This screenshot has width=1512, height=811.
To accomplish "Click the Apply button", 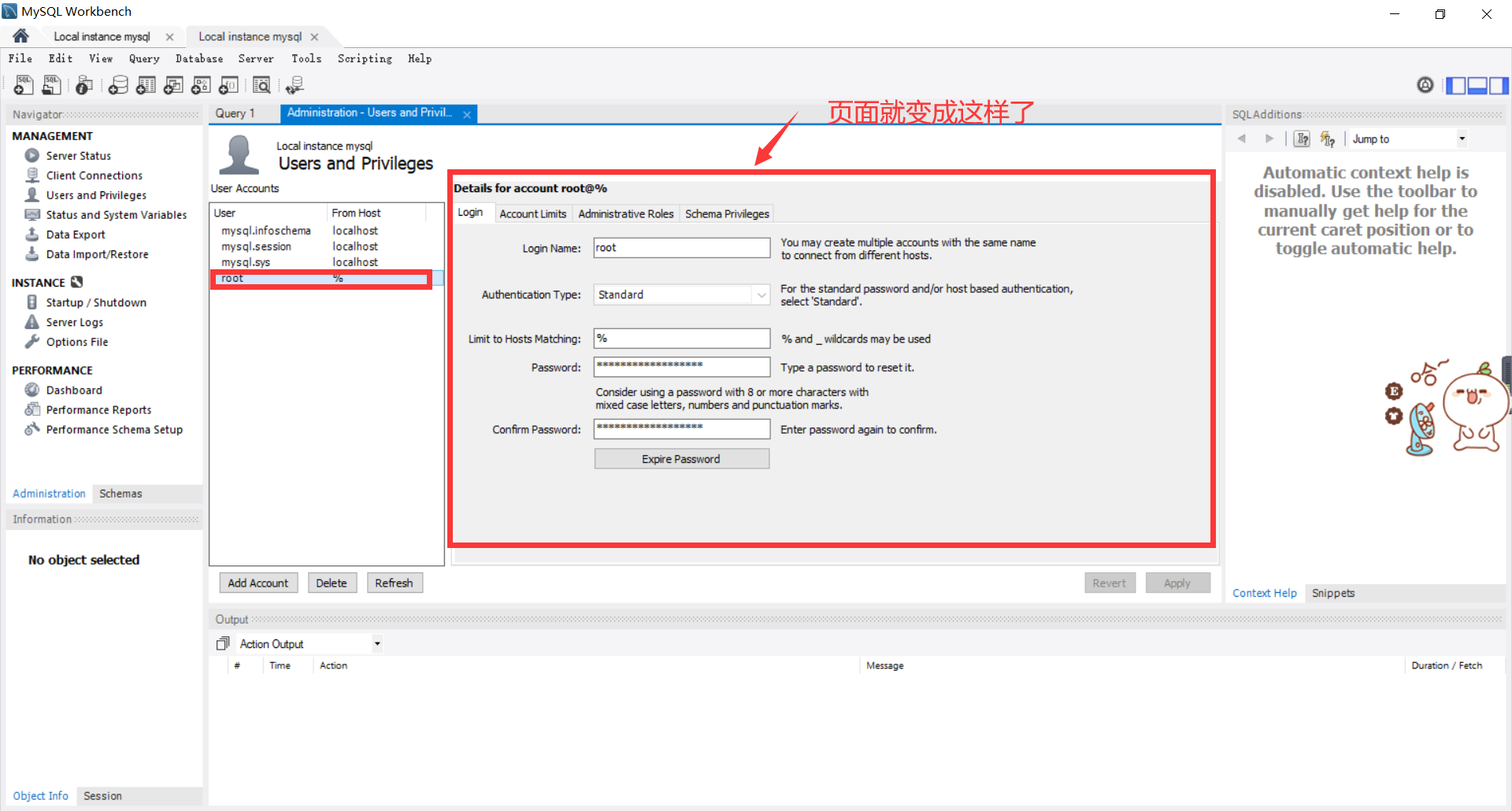I will 1177,583.
